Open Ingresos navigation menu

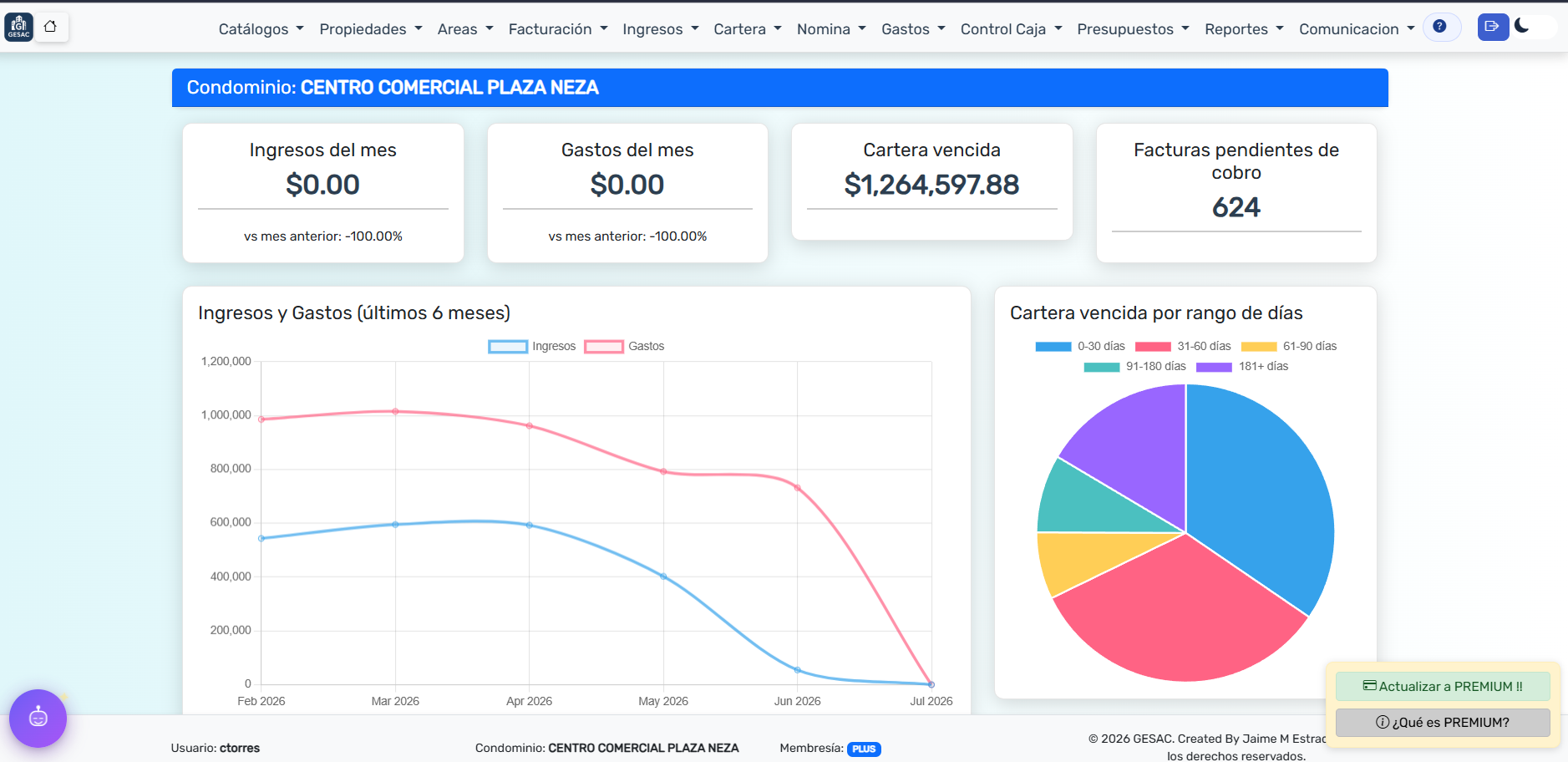tap(661, 29)
